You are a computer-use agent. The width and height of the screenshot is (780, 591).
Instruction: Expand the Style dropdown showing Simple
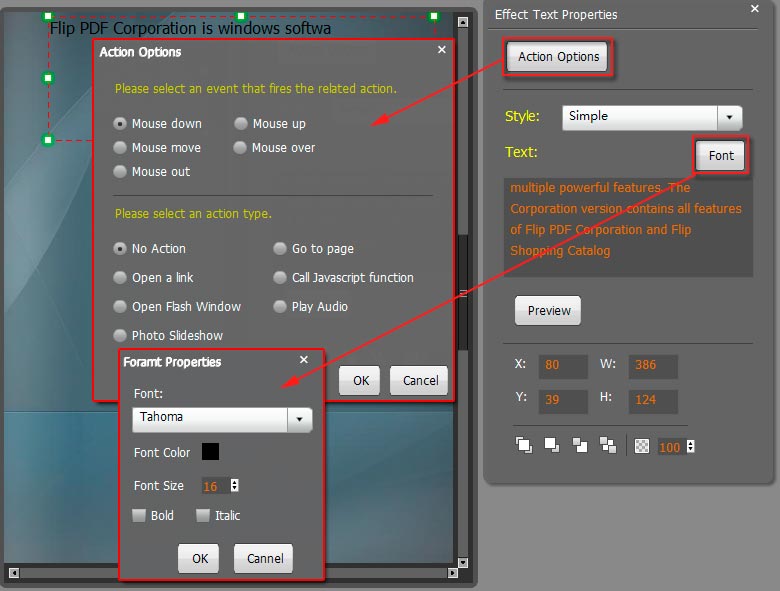pyautogui.click(x=730, y=117)
